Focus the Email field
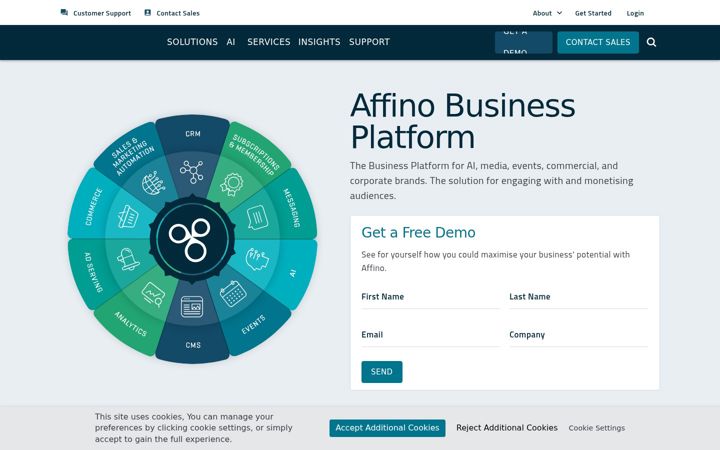 430,335
